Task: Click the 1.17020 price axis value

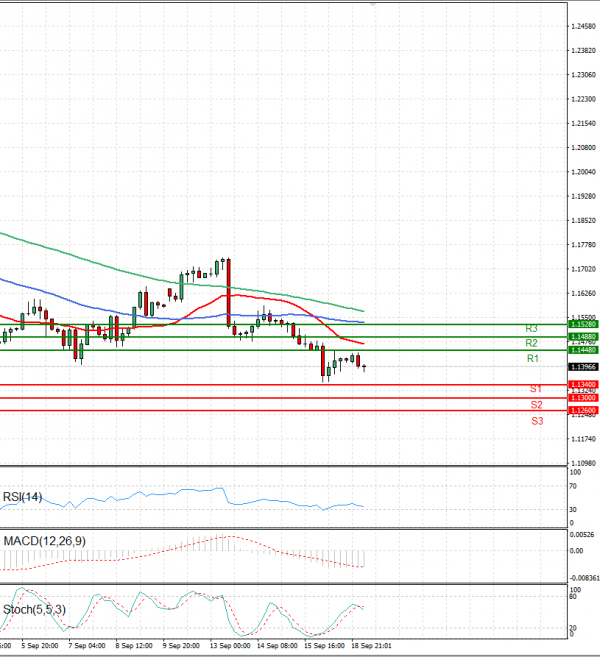Action: coord(584,269)
